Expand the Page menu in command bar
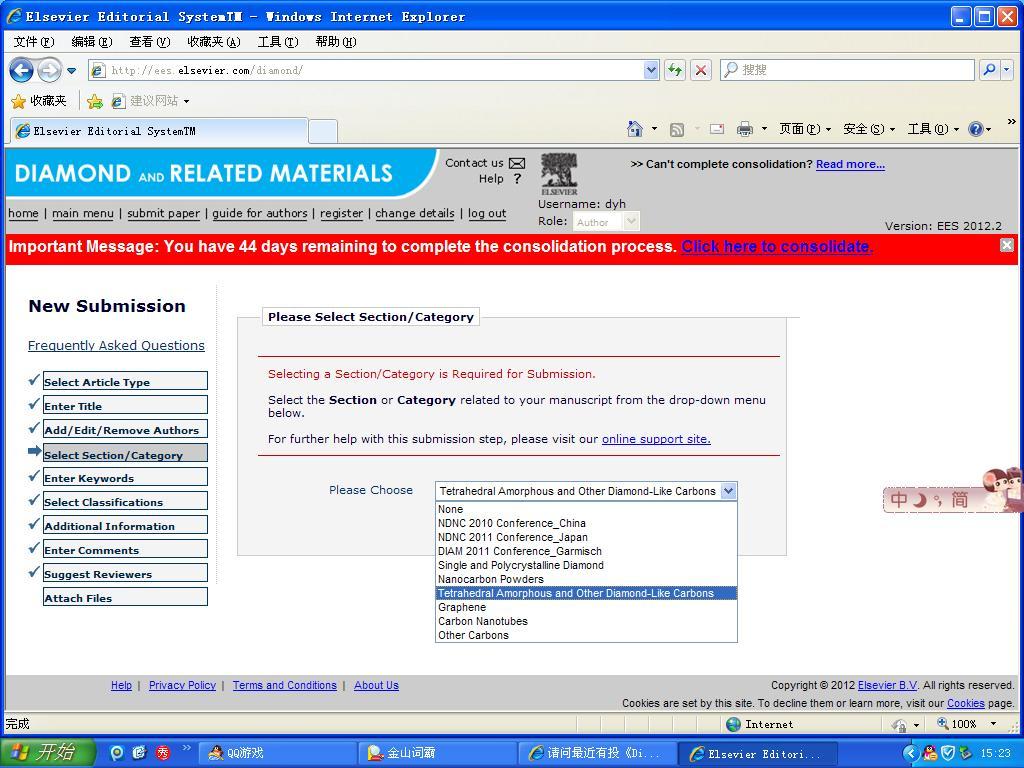The height and width of the screenshot is (768, 1024). 805,129
